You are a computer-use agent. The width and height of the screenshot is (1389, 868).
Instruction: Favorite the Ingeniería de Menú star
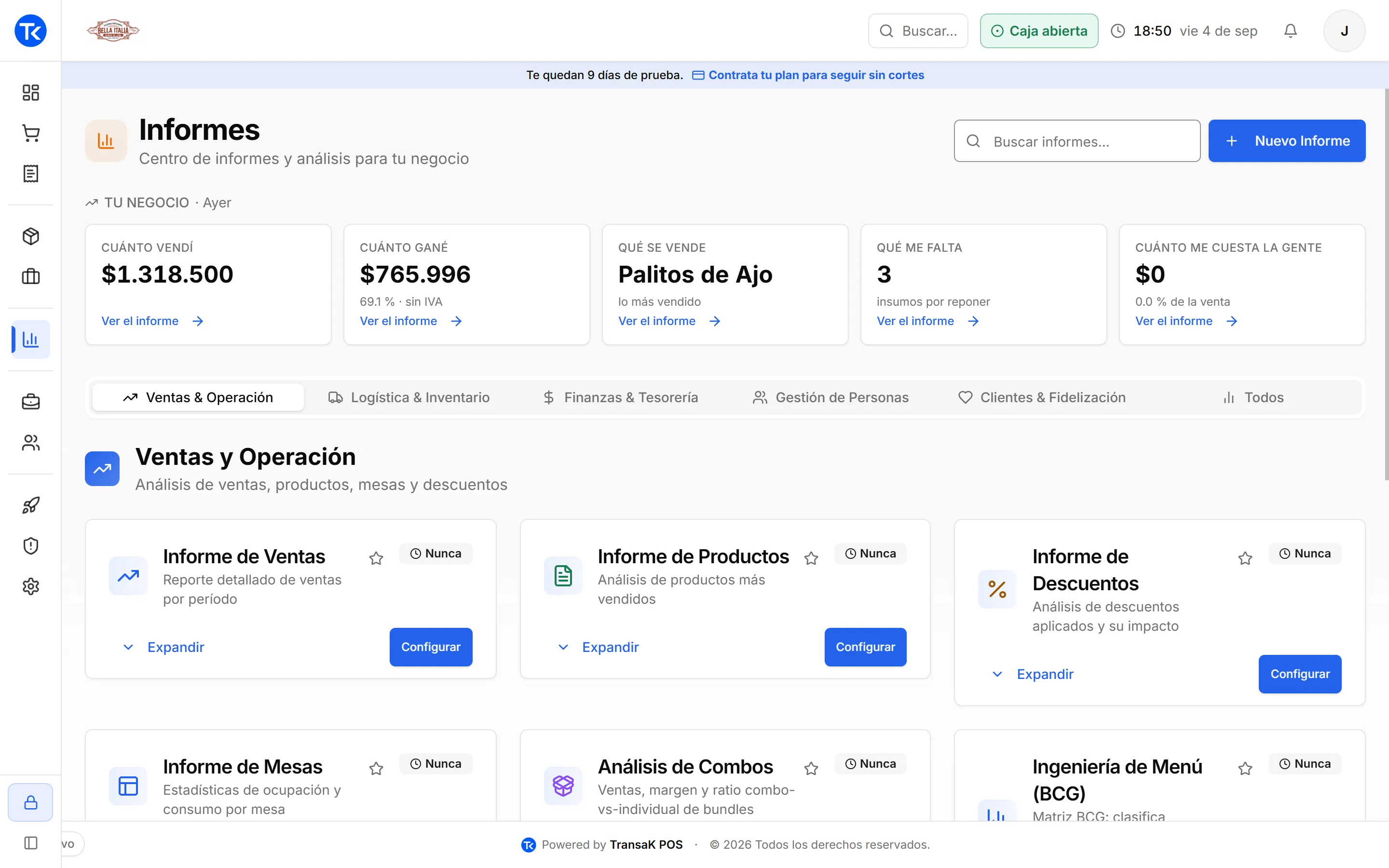coord(1245,768)
